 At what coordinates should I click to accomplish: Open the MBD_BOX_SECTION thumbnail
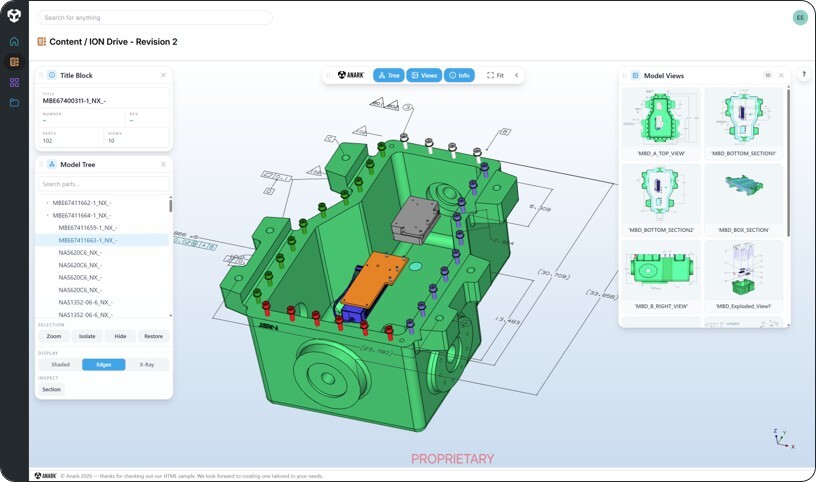pyautogui.click(x=743, y=200)
